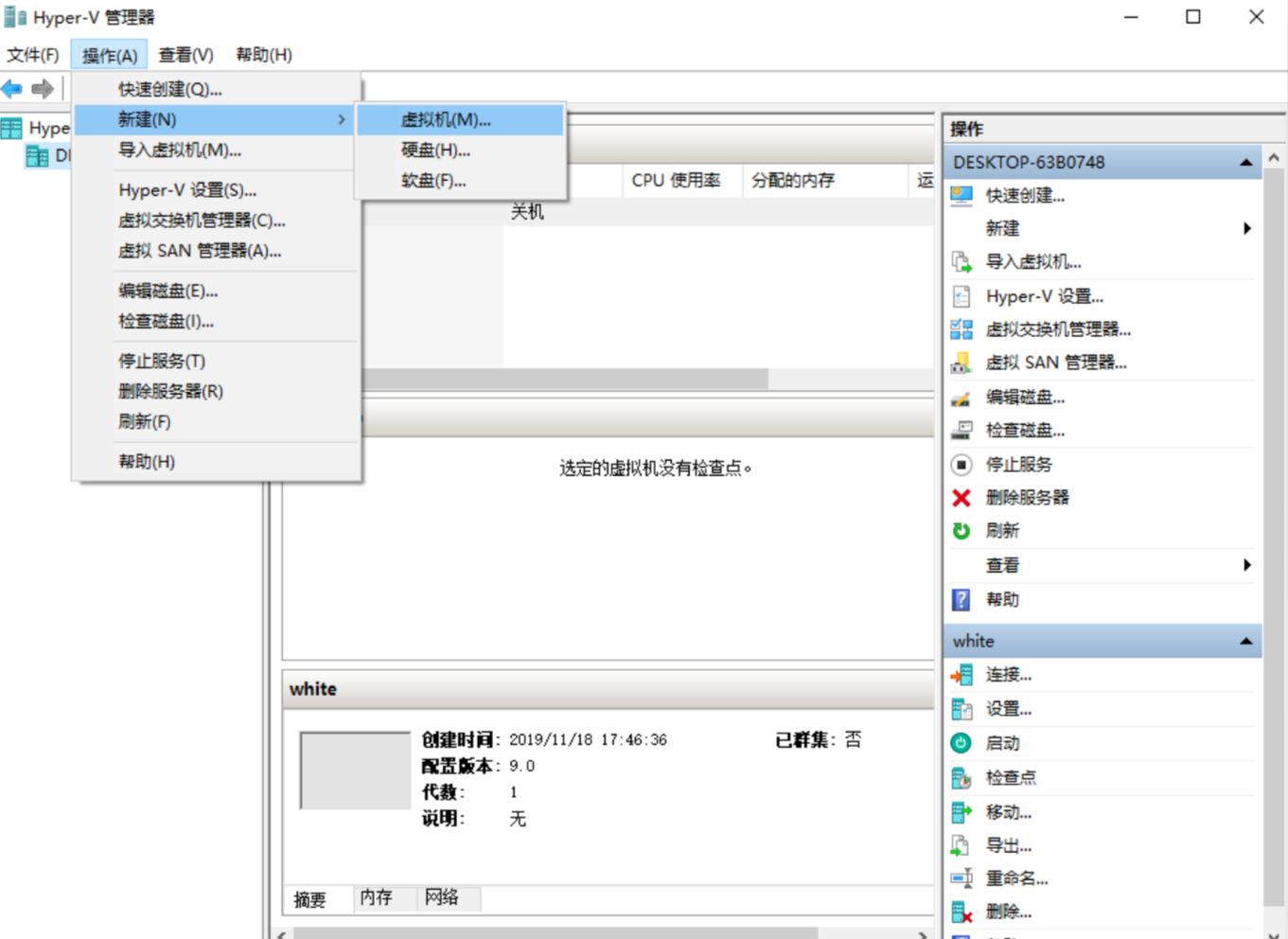The height and width of the screenshot is (939, 1288).
Task: Expand the 查看 submenu arrow in actions pane
Action: (x=1247, y=565)
